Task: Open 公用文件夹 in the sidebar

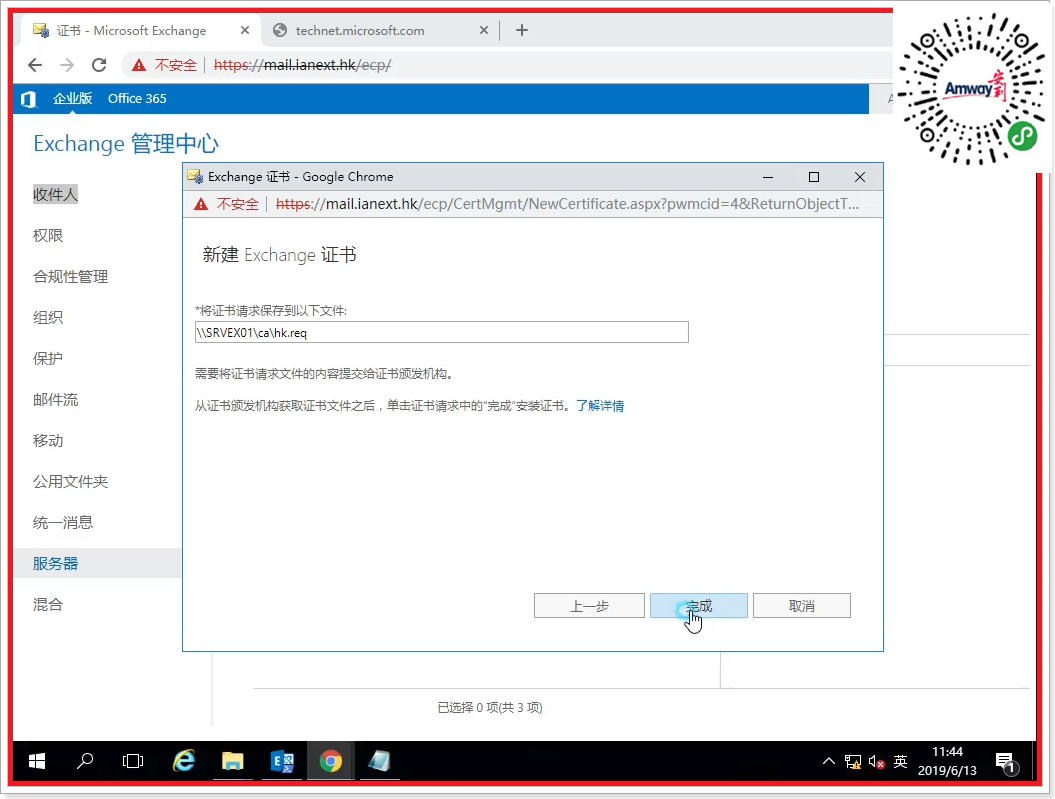Action: point(70,482)
